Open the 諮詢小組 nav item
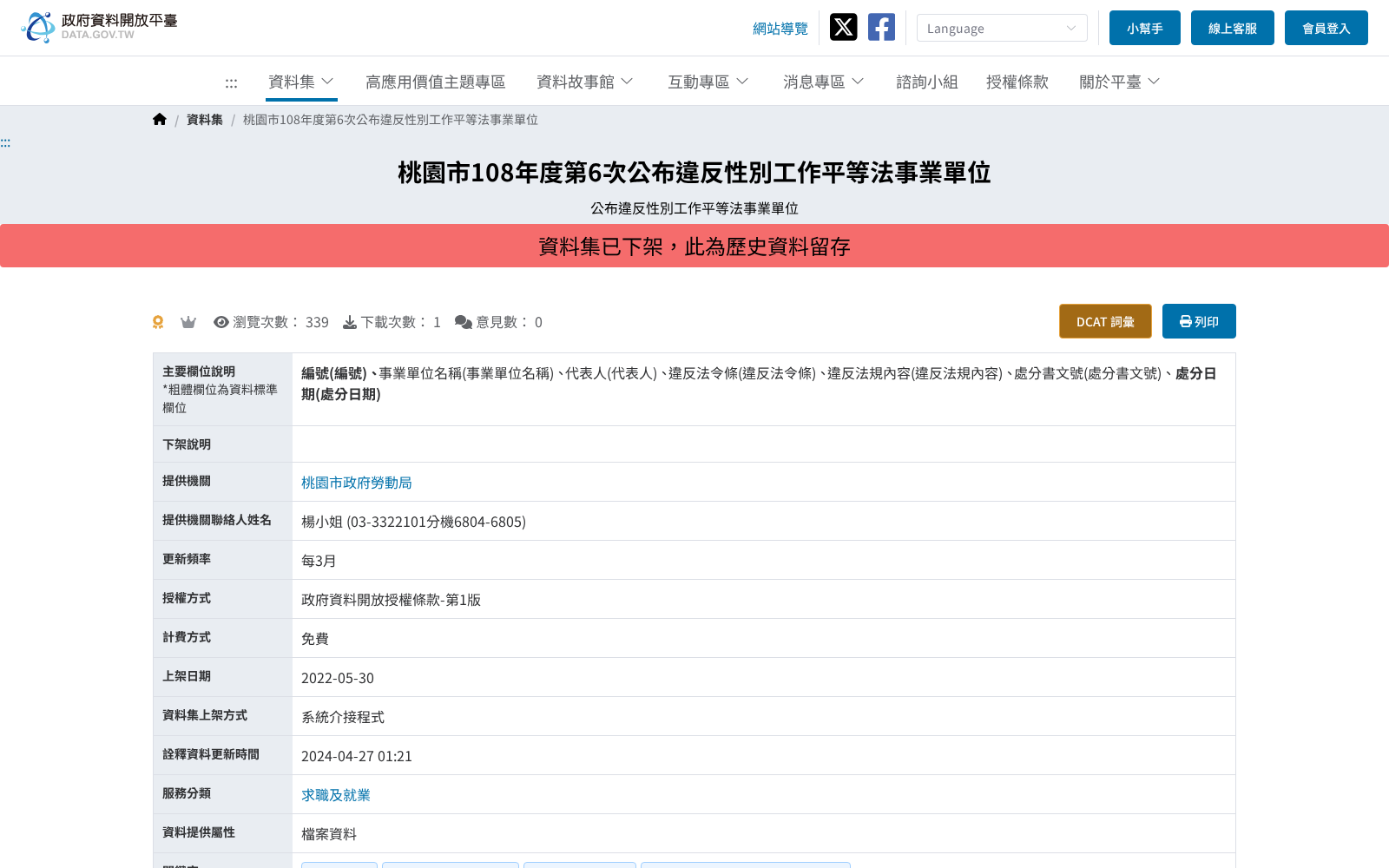The height and width of the screenshot is (868, 1389). tap(927, 82)
